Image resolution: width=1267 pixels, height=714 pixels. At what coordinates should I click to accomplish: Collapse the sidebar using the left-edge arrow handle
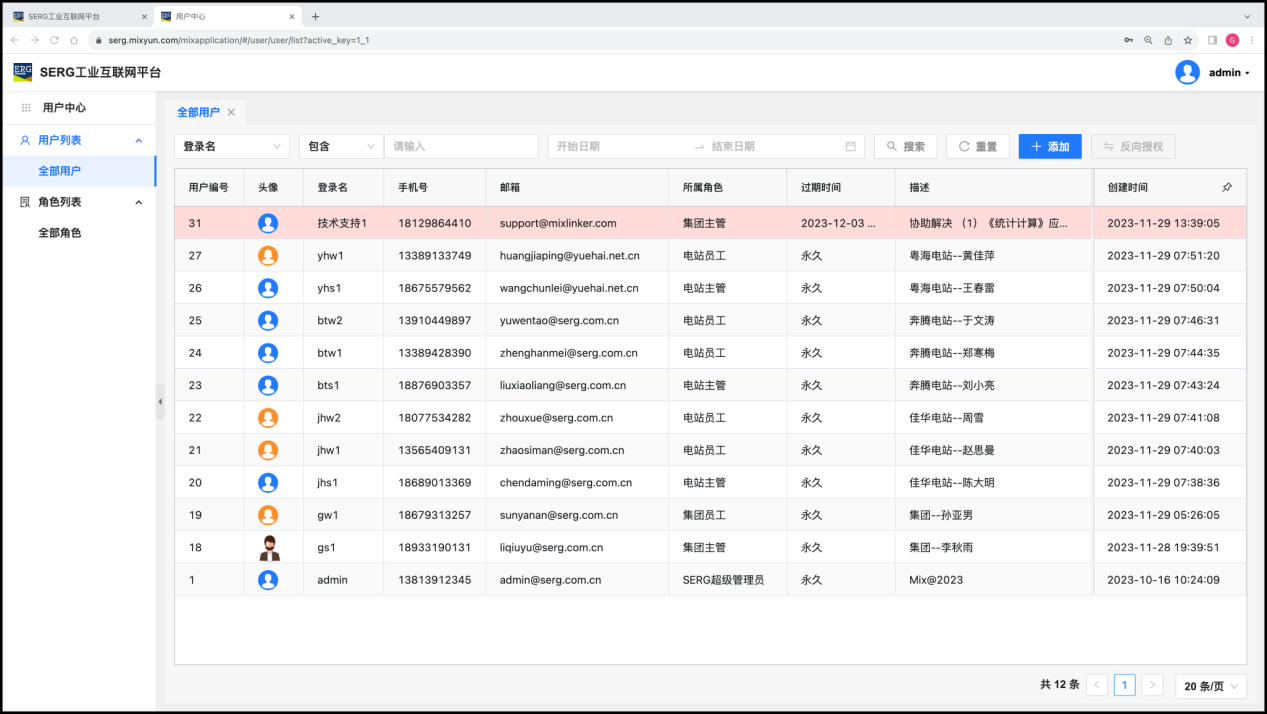[160, 401]
